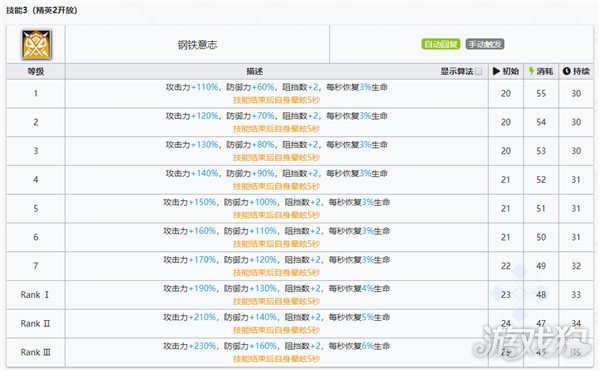Click description line 攻击力+130%，防御力+80%
The width and height of the screenshot is (600, 371).
coord(277,145)
